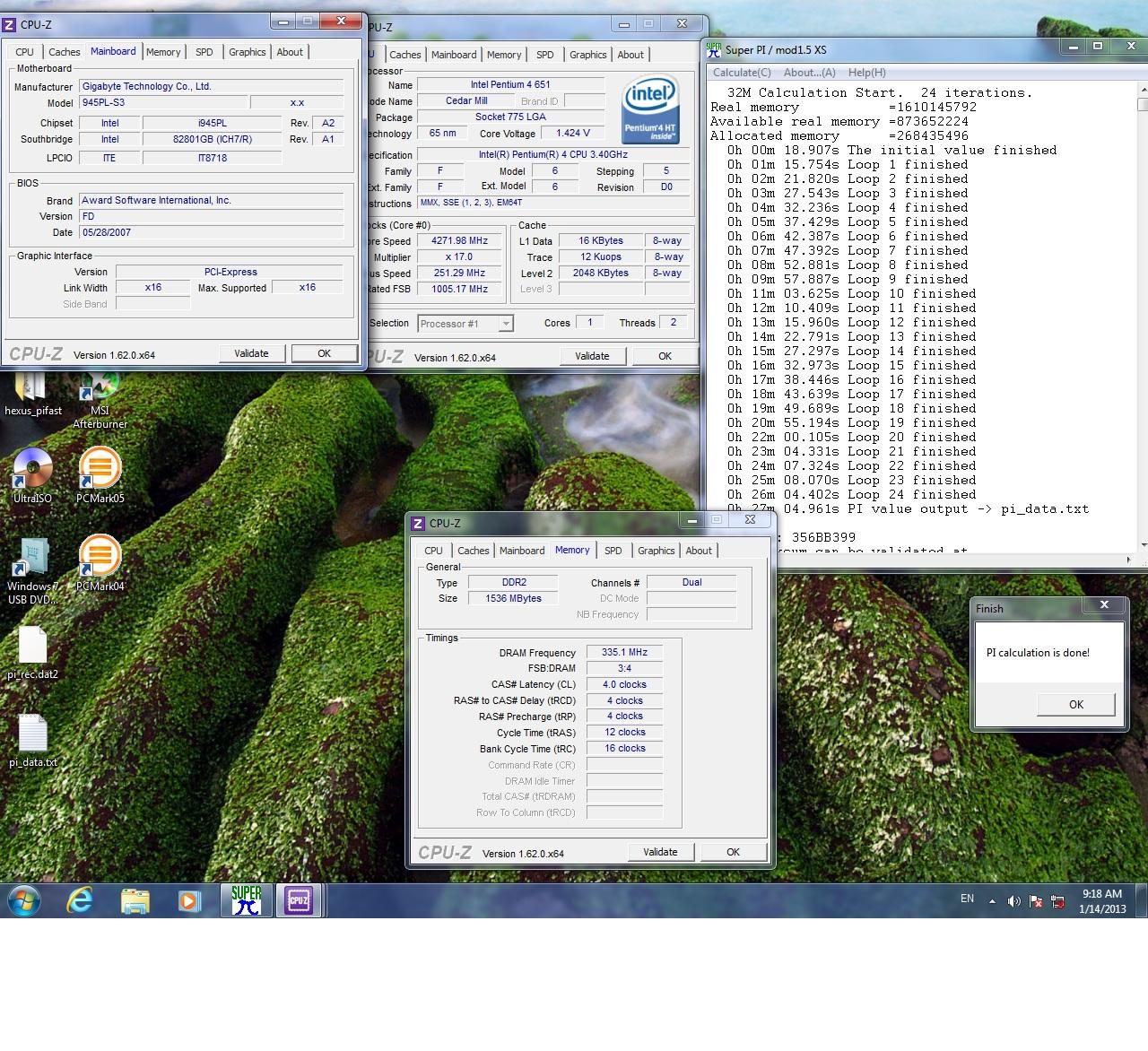Click OK in Memory CPU-Z window
1148x1051 pixels.
pos(734,852)
